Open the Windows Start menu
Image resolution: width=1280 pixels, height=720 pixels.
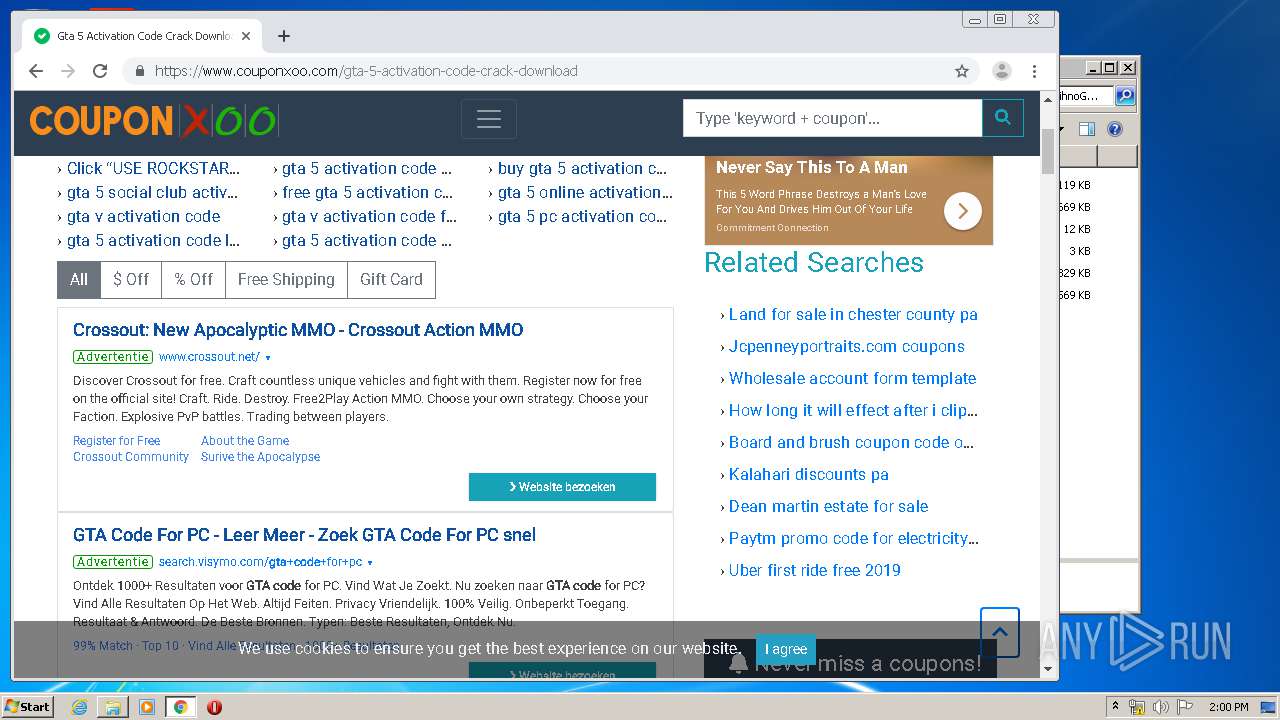tap(28, 707)
